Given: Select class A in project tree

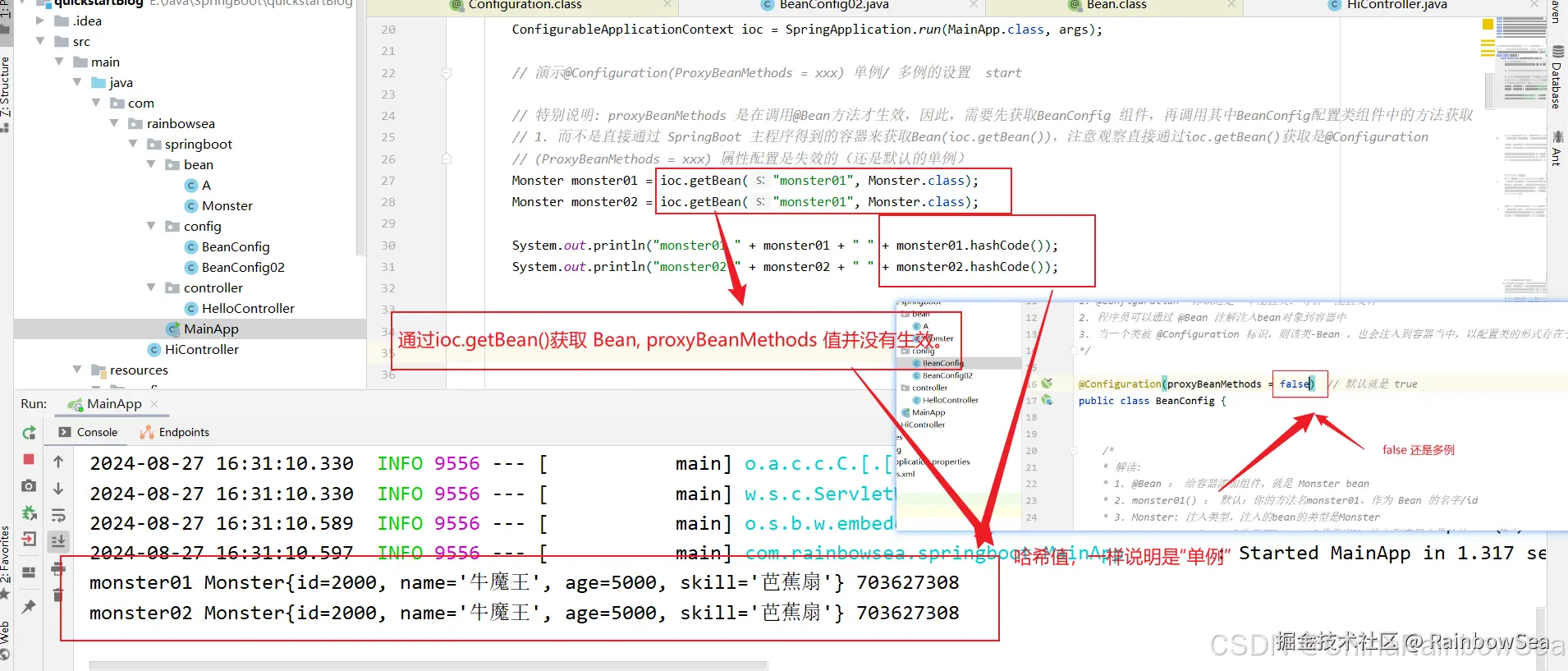Looking at the screenshot, I should coord(198,185).
